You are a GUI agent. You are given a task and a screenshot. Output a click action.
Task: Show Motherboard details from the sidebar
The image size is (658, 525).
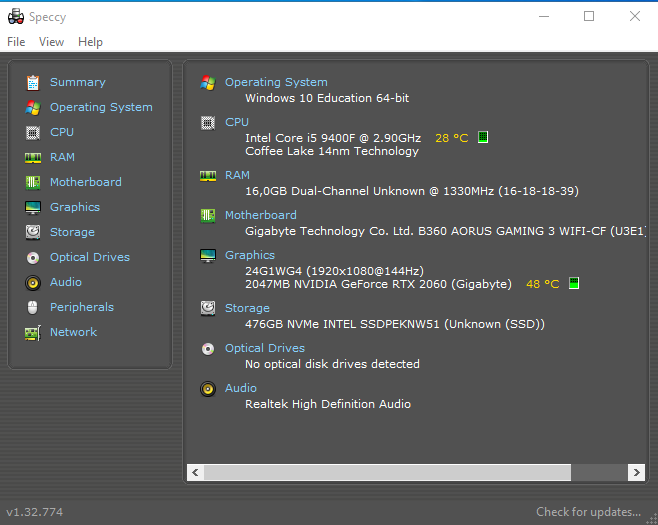click(x=86, y=182)
